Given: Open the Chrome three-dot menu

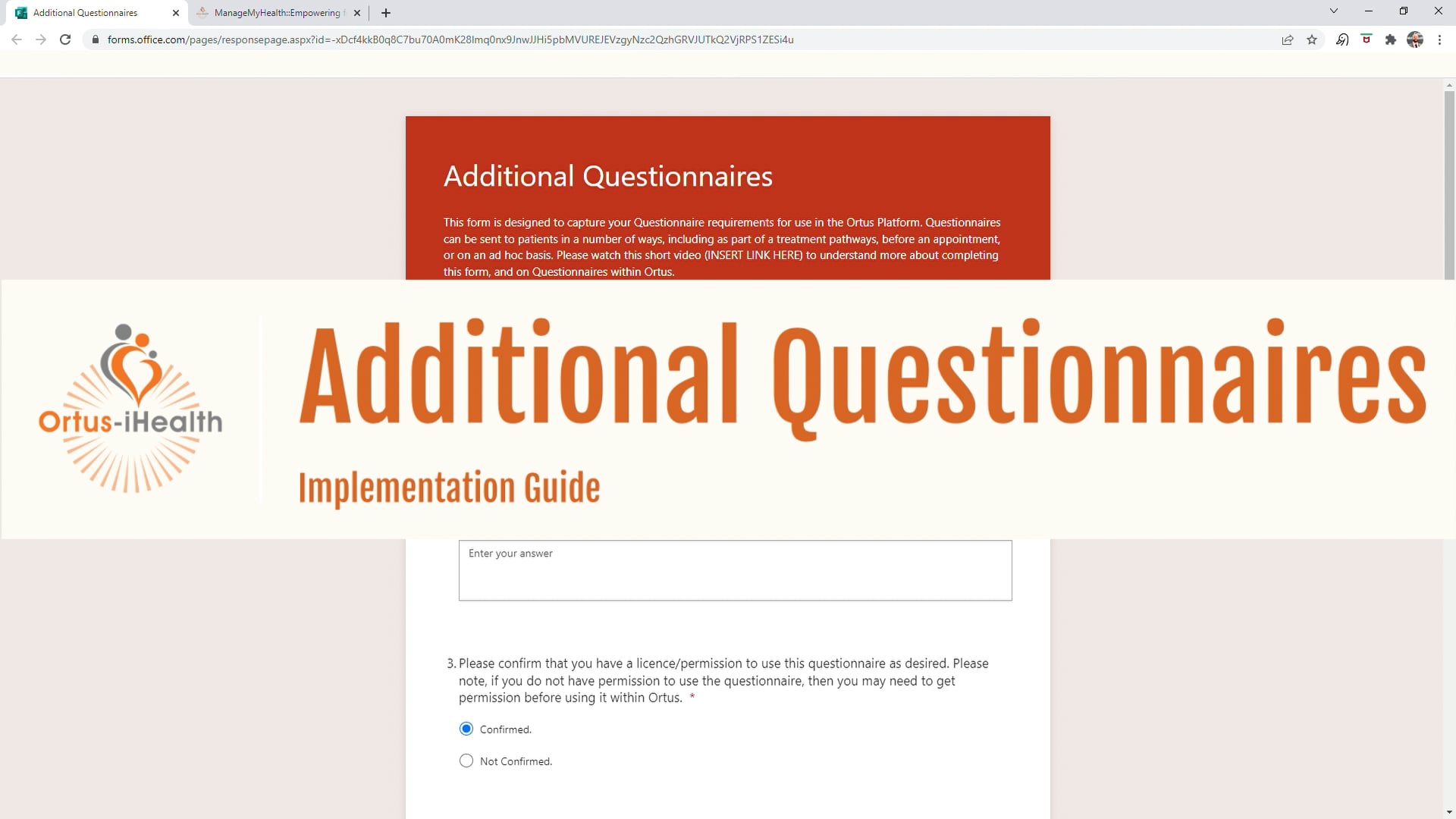Looking at the screenshot, I should (1439, 39).
